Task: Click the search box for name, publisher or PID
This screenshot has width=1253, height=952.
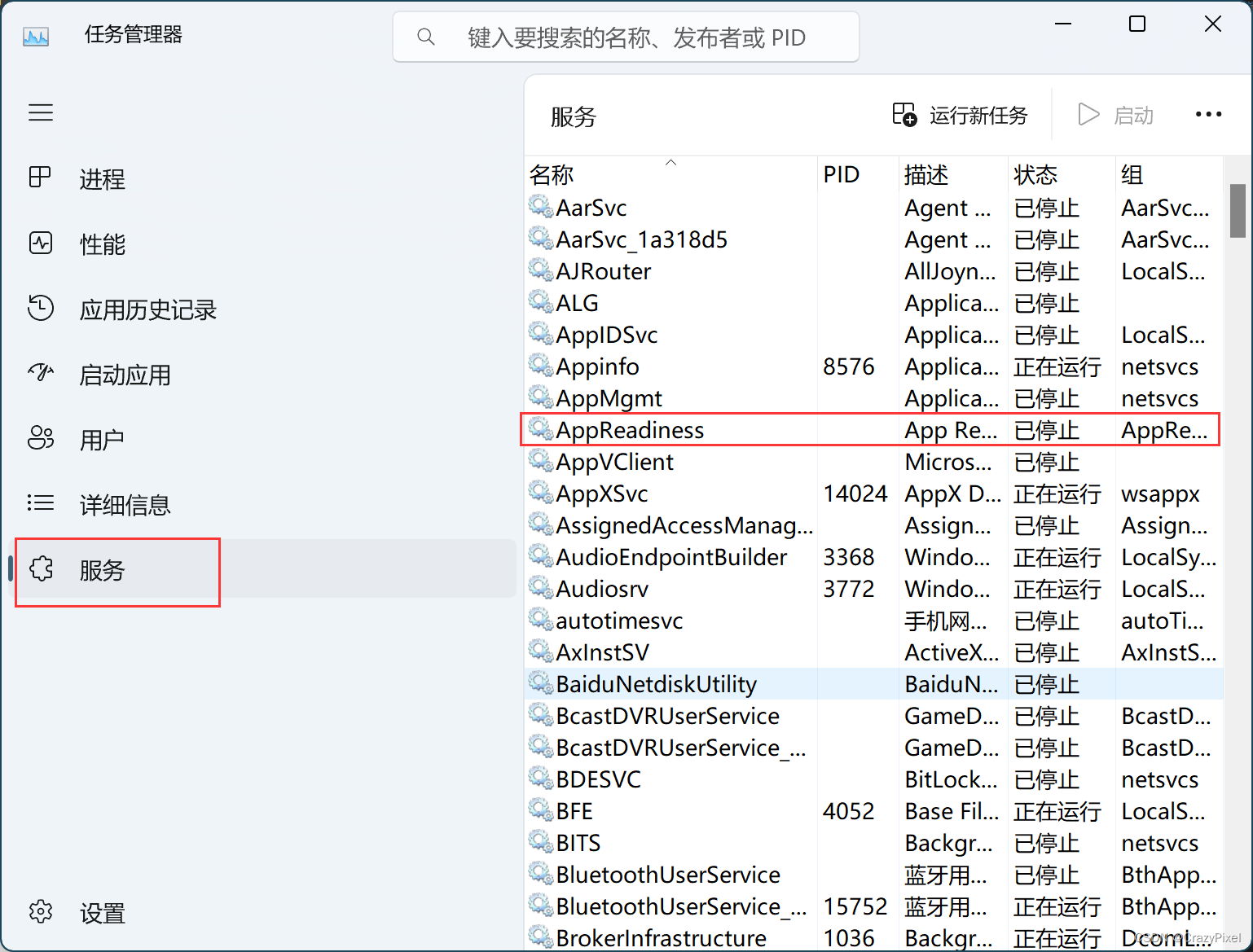Action: pyautogui.click(x=626, y=37)
